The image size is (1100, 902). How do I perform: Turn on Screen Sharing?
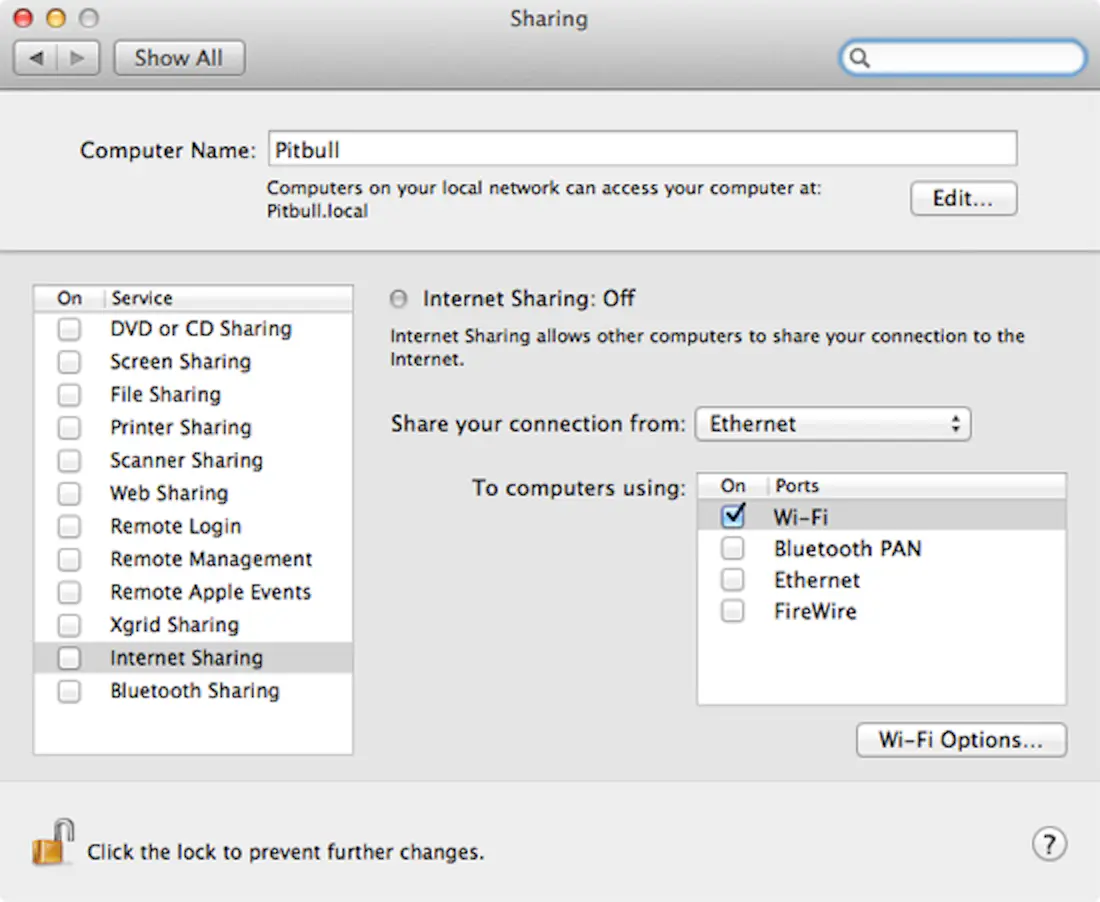[x=69, y=361]
